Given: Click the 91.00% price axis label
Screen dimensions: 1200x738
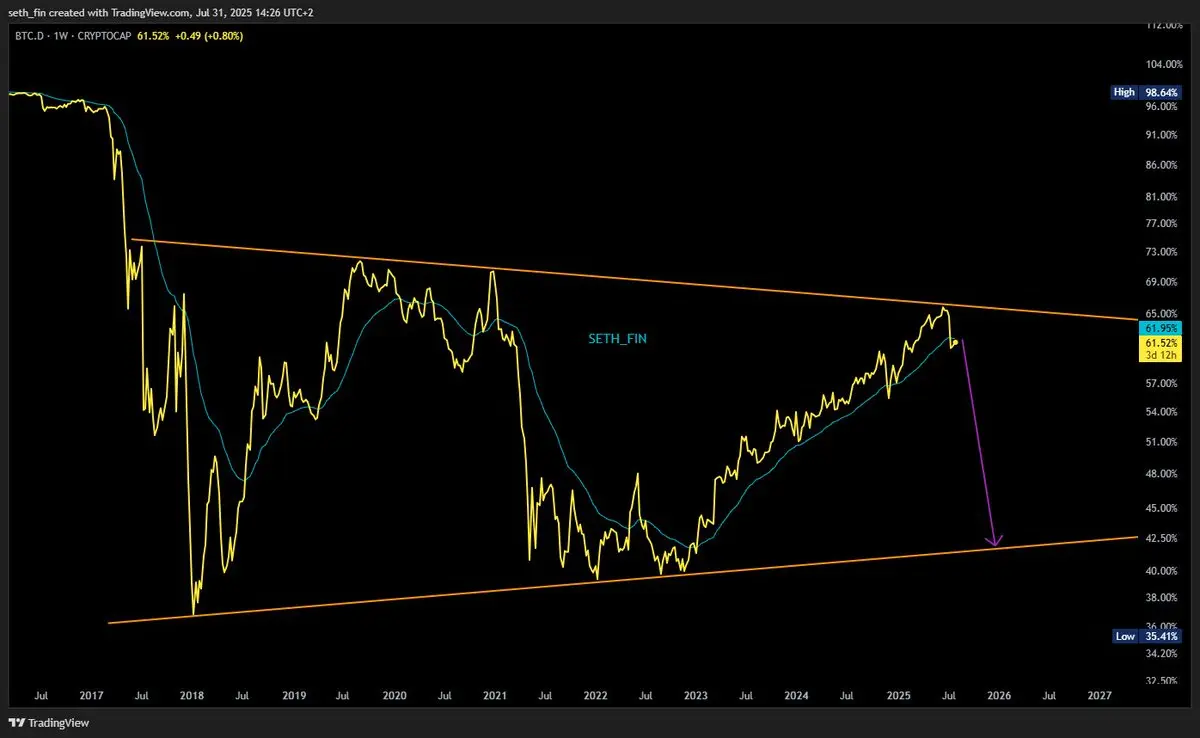Looking at the screenshot, I should 1163,134.
